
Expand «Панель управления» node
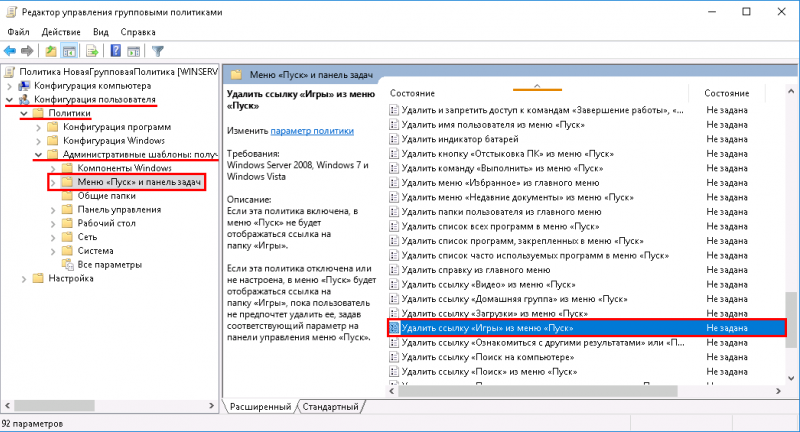coord(53,210)
